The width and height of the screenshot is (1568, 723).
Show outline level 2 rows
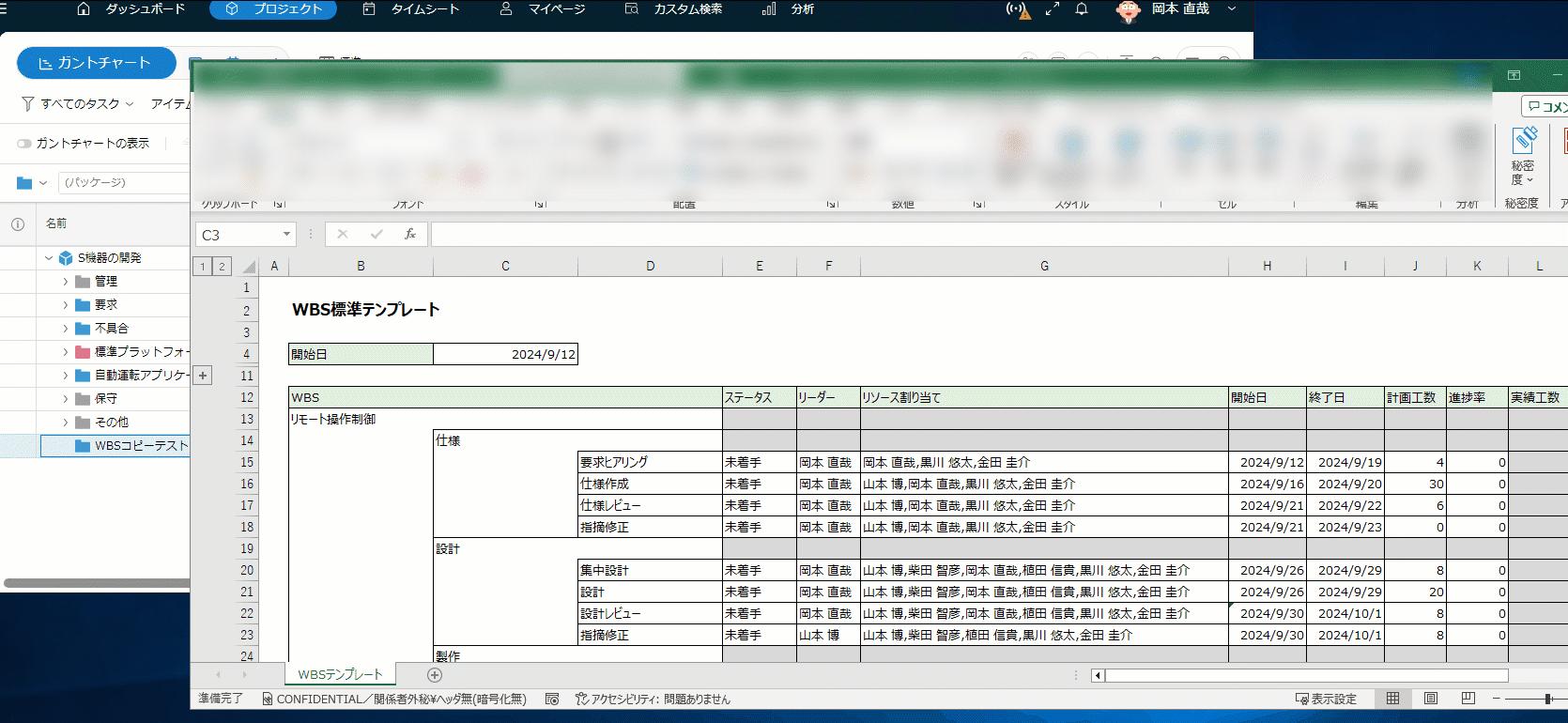(222, 267)
